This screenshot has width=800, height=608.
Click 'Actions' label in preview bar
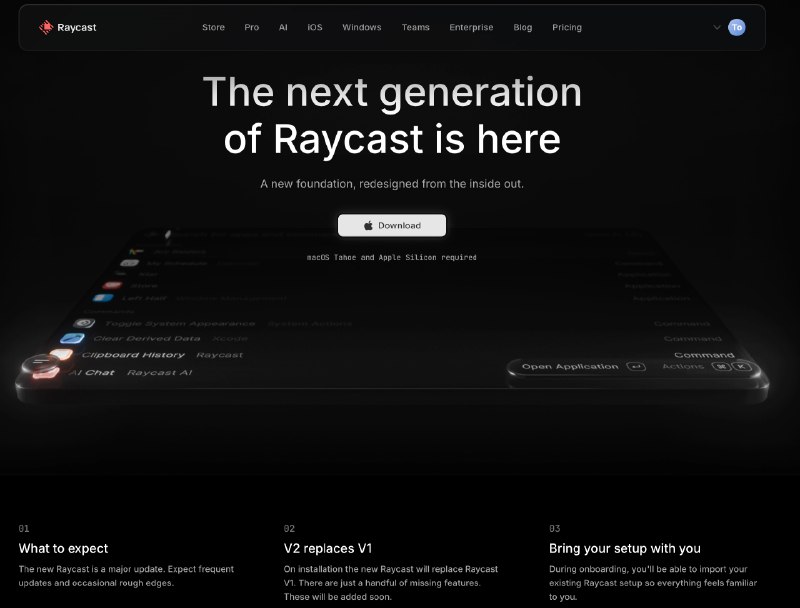click(x=683, y=366)
